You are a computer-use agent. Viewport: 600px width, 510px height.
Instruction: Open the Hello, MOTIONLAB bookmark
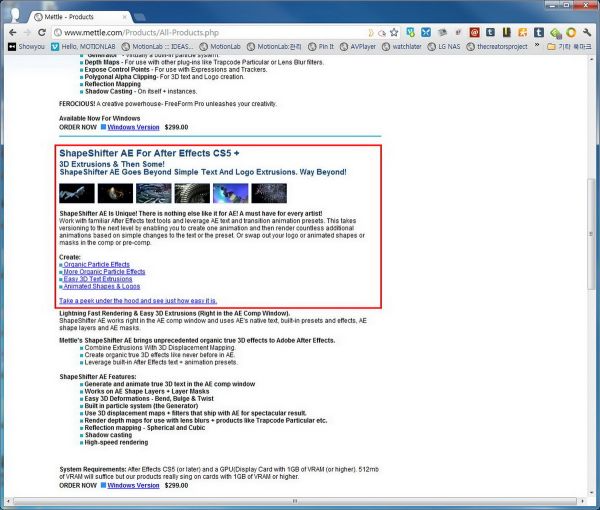[x=83, y=47]
